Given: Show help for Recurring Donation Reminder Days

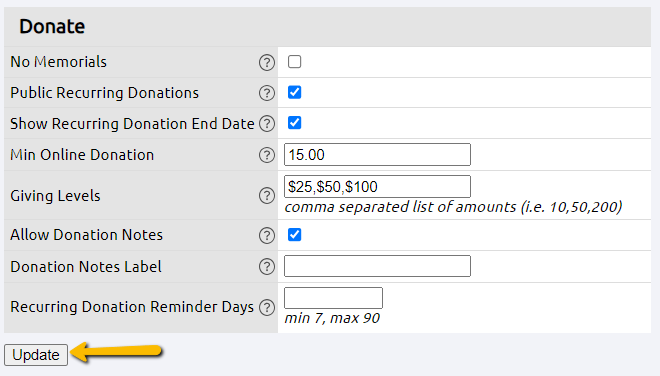Looking at the screenshot, I should pyautogui.click(x=266, y=307).
